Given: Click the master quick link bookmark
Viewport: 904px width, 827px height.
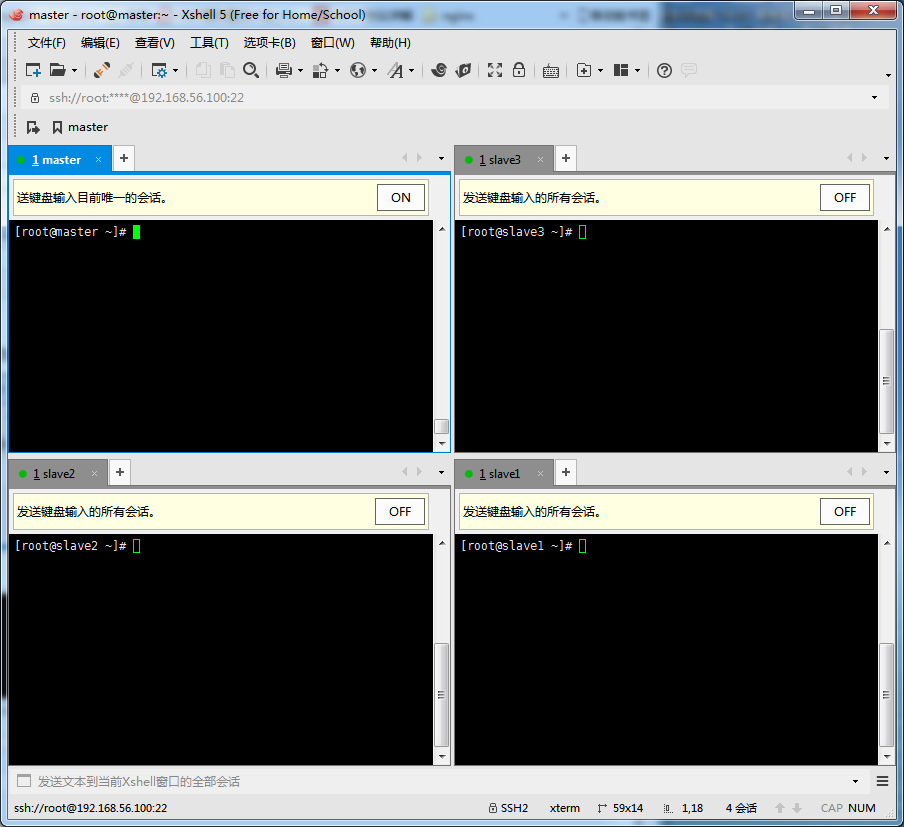Looking at the screenshot, I should (80, 127).
